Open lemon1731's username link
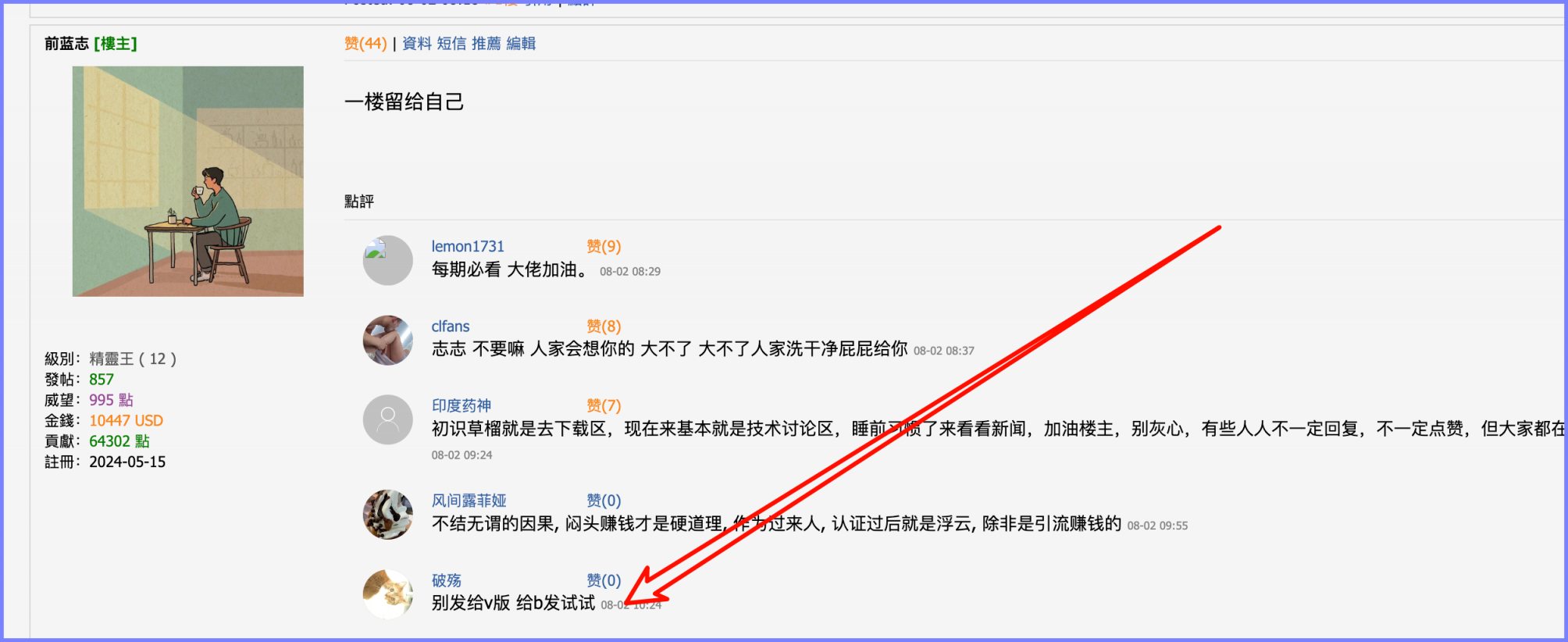1568x642 pixels. (468, 247)
